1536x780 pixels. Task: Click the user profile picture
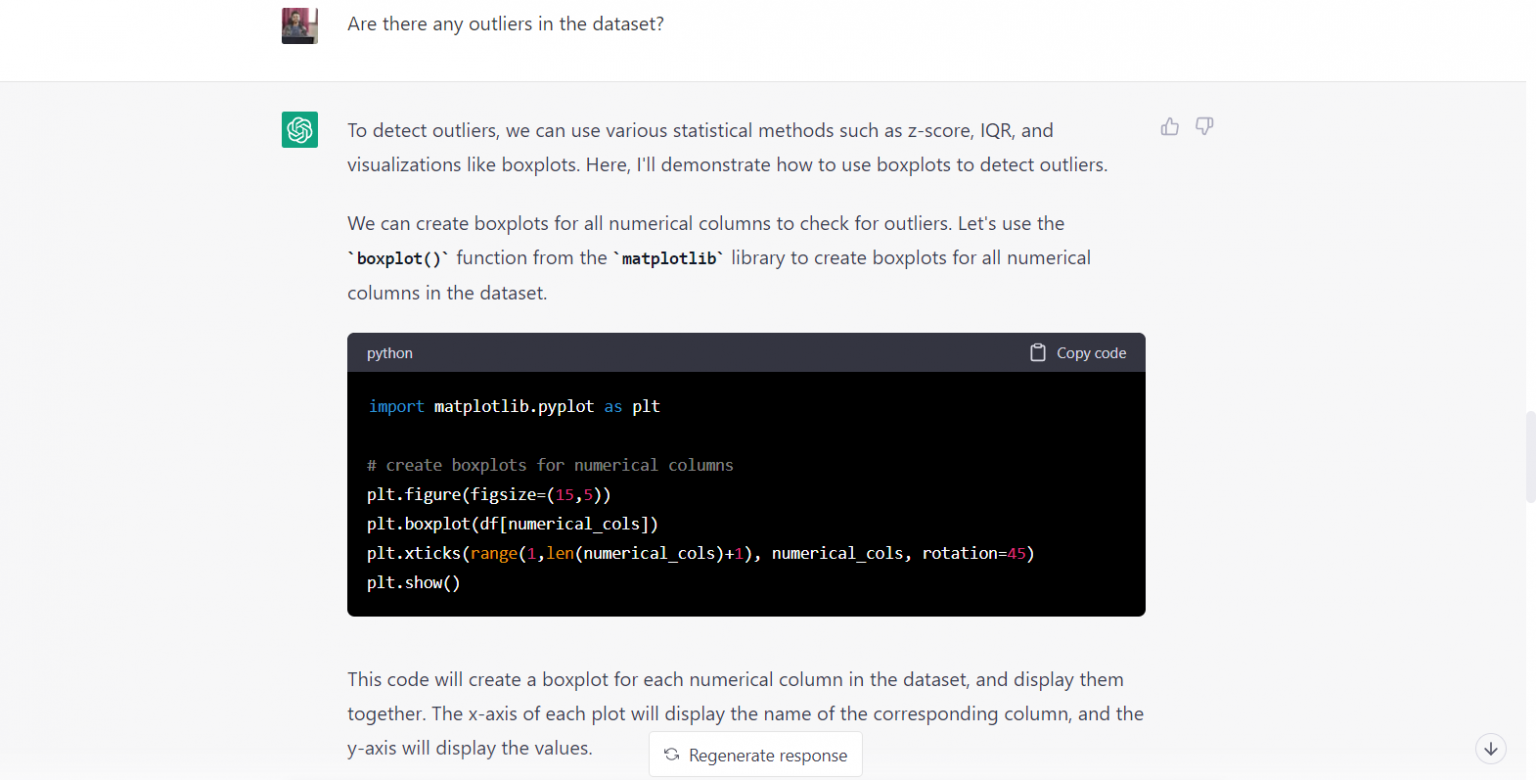299,25
